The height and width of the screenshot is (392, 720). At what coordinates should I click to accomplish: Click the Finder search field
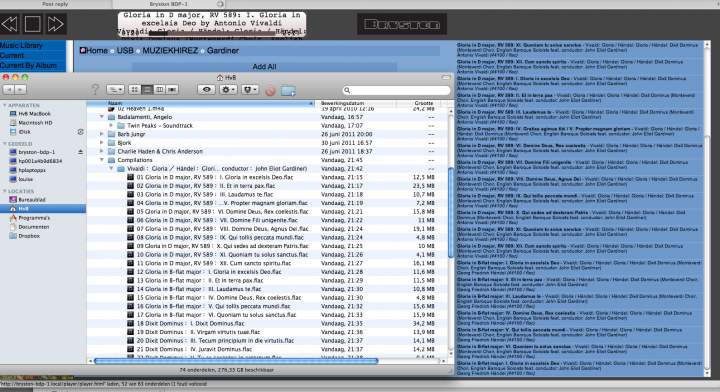tap(396, 90)
